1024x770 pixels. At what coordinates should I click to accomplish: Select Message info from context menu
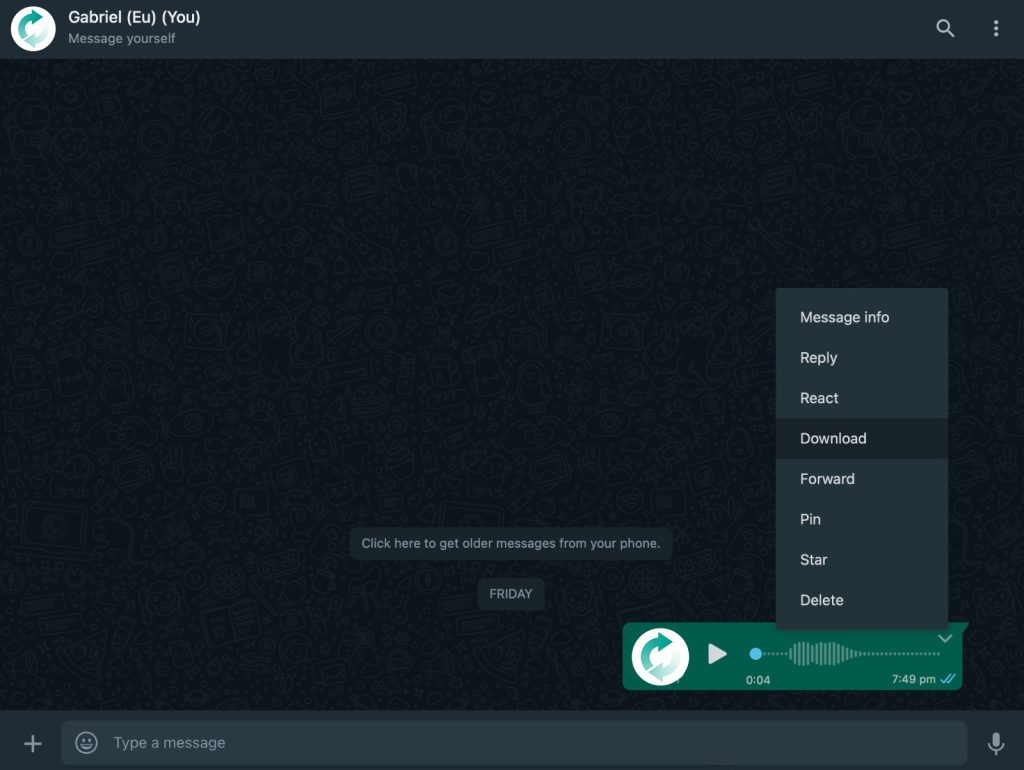[x=861, y=317]
